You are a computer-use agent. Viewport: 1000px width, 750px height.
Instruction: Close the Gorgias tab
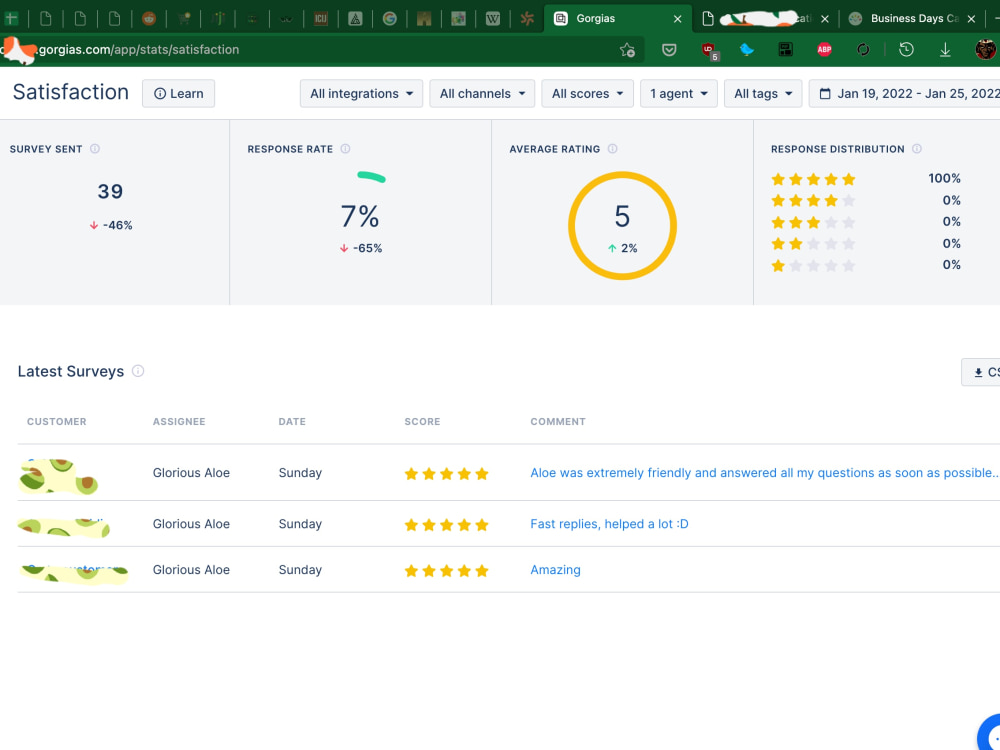point(677,19)
